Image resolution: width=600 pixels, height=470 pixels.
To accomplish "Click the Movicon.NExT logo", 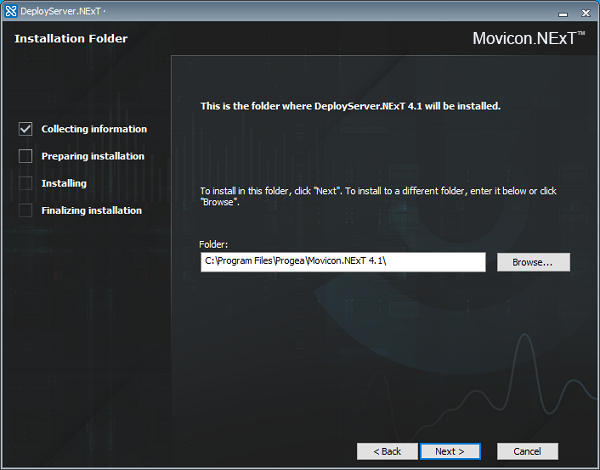I will (528, 38).
